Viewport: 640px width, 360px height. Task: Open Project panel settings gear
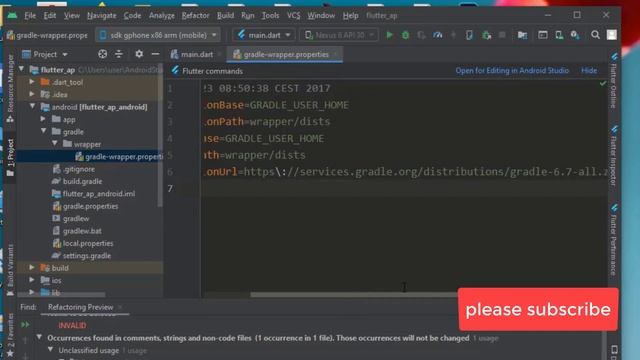point(139,54)
